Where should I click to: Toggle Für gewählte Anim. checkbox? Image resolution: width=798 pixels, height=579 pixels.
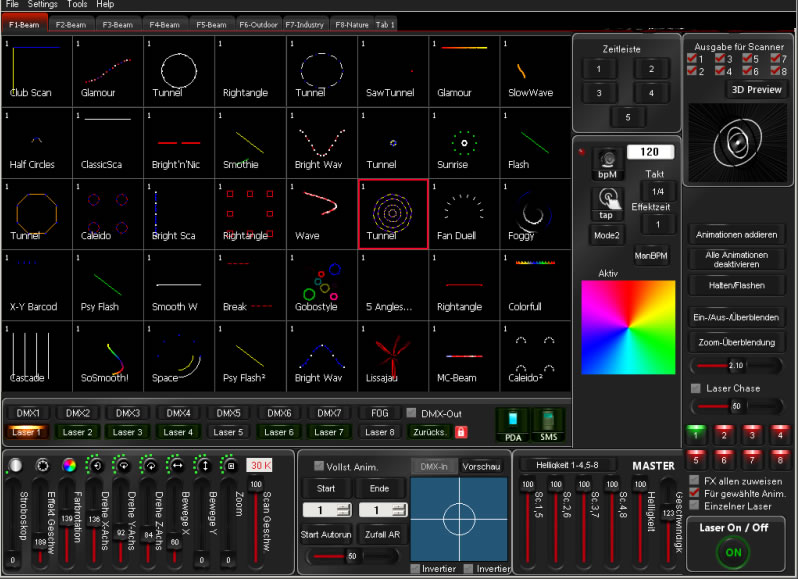click(x=694, y=493)
